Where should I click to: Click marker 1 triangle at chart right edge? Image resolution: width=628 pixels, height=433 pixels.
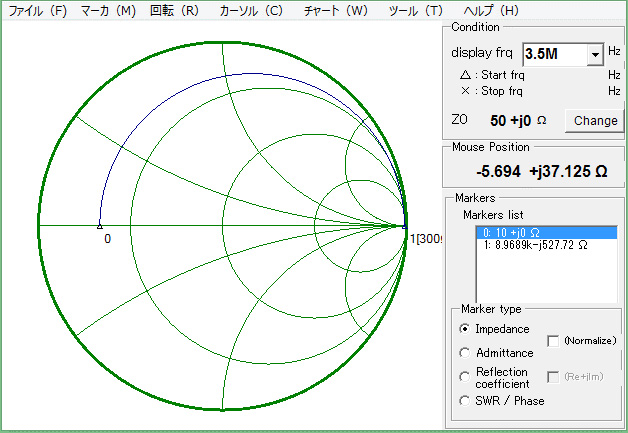click(x=405, y=226)
